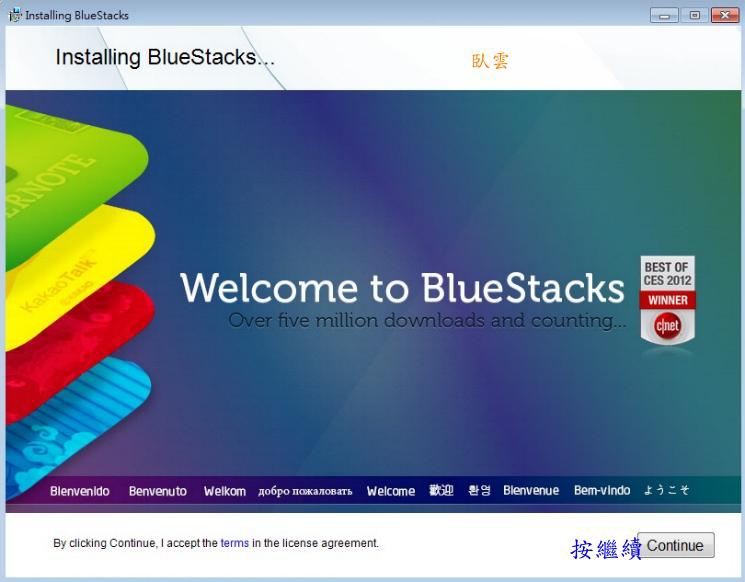Close the Installing BlueStacks window

(x=725, y=15)
